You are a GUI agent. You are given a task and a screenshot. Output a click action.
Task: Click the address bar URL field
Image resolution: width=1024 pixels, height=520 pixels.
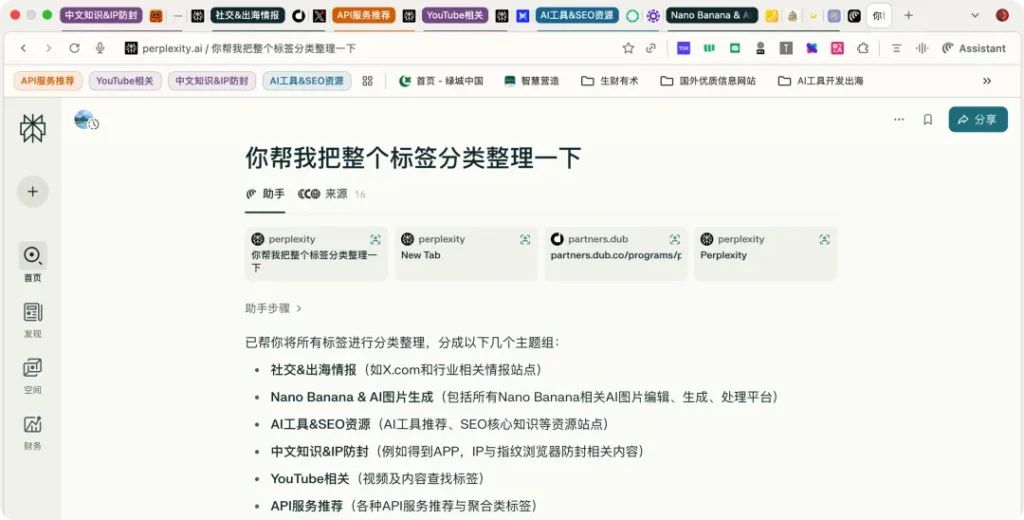tap(366, 48)
